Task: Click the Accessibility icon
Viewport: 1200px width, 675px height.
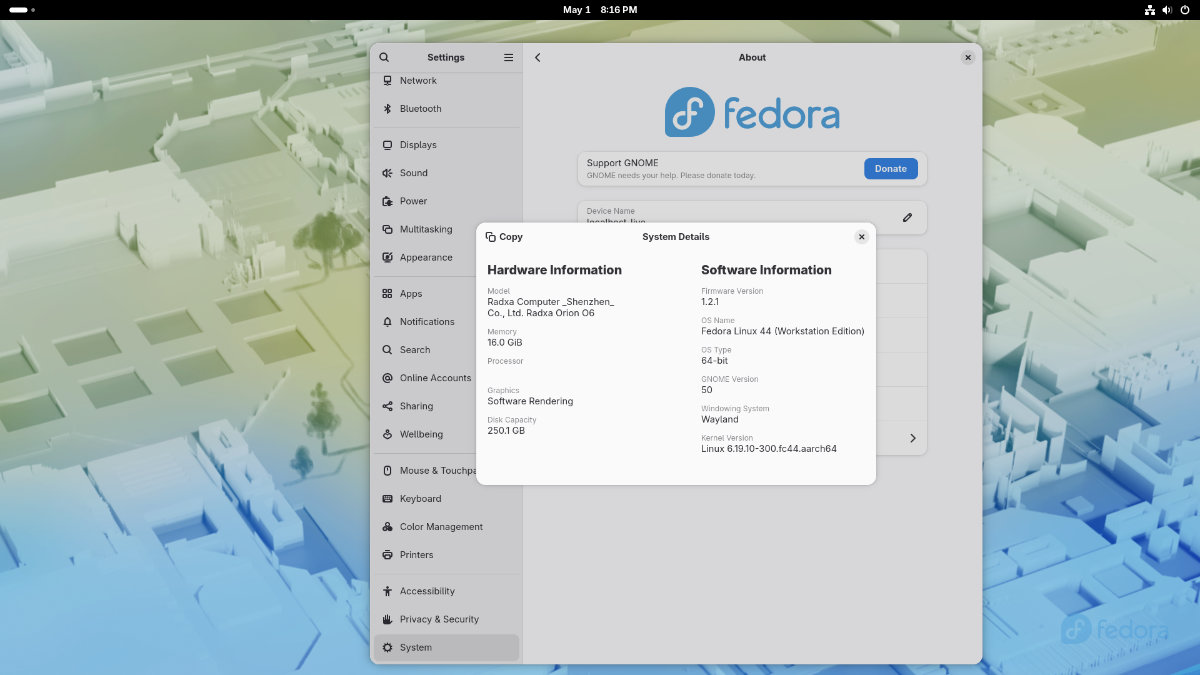Action: [x=387, y=591]
